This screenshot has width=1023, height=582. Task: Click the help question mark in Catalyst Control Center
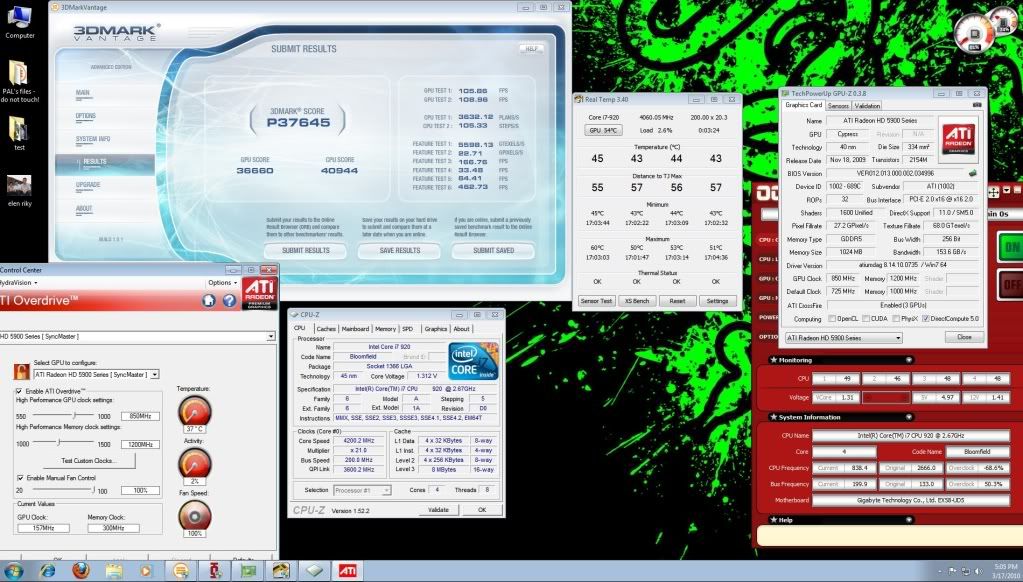coord(230,301)
